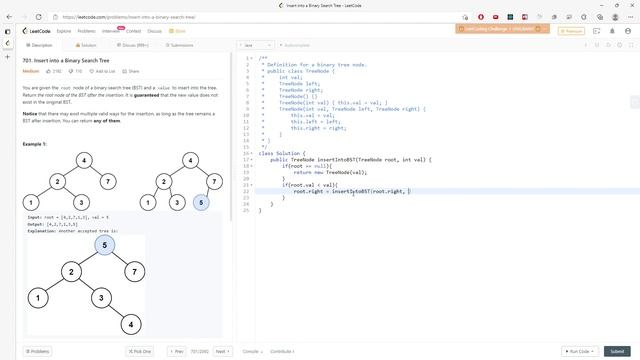Open the Contribute link
The height and width of the screenshot is (360, 640).
[282, 351]
